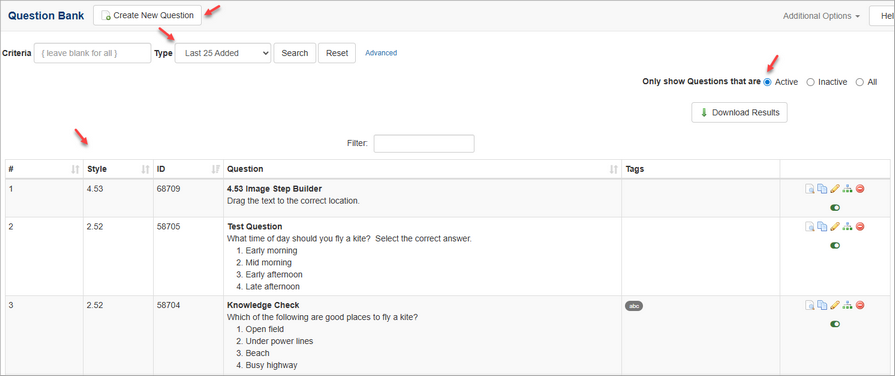Screen dimensions: 895x376
Task: Focus the table Filter input field
Action: pos(424,144)
